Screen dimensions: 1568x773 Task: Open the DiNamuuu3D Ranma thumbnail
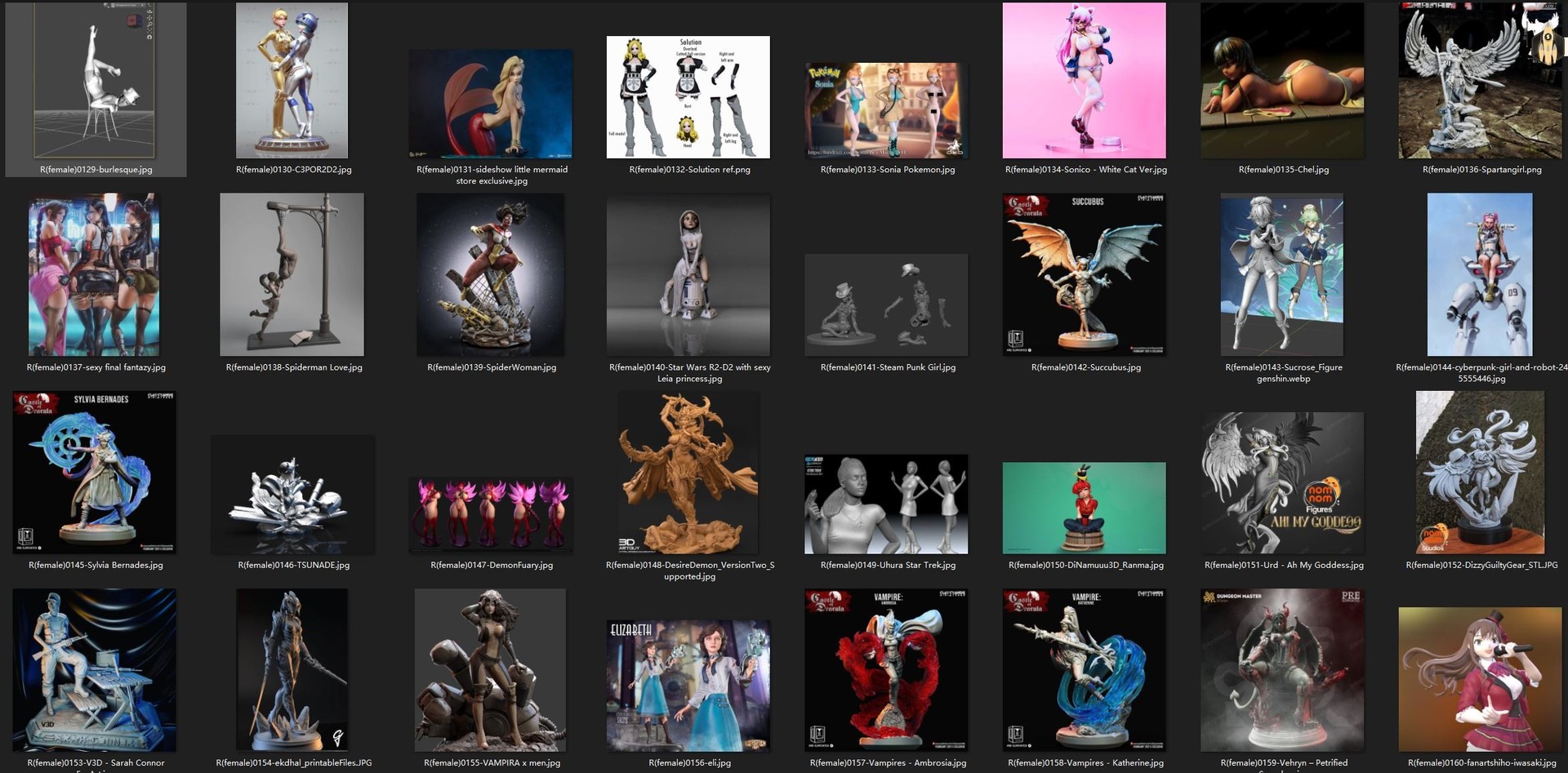1085,508
